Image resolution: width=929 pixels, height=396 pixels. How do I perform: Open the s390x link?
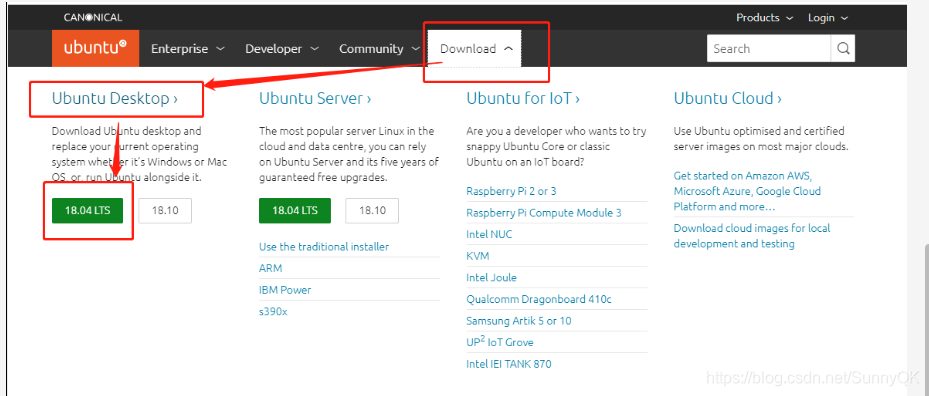pos(273,311)
